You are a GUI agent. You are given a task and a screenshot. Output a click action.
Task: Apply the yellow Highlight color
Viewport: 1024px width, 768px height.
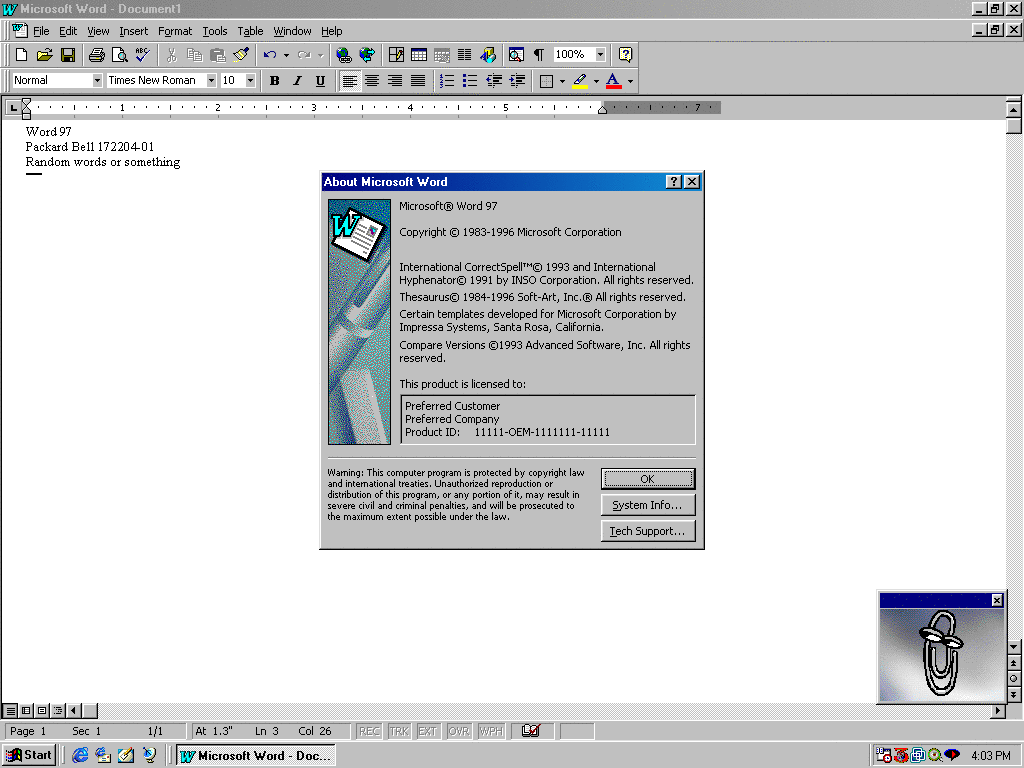tap(579, 81)
